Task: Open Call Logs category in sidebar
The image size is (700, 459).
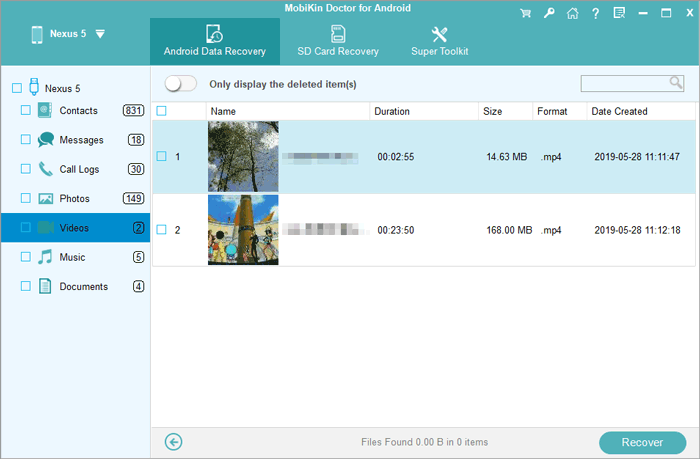Action: click(x=78, y=169)
